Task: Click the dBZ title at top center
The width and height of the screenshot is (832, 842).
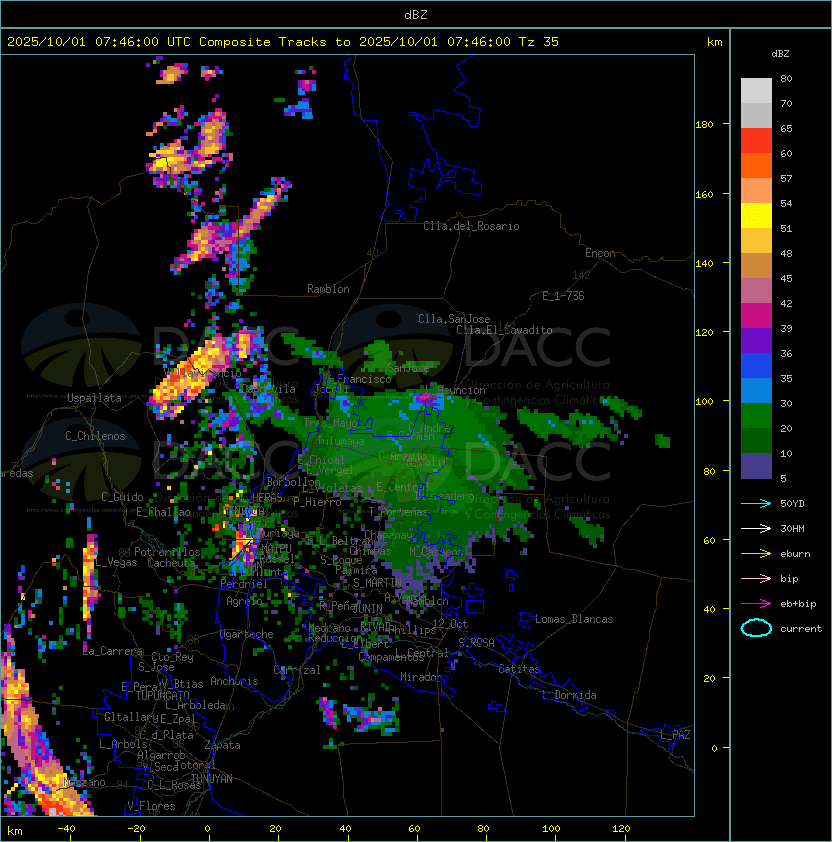Action: pyautogui.click(x=416, y=14)
